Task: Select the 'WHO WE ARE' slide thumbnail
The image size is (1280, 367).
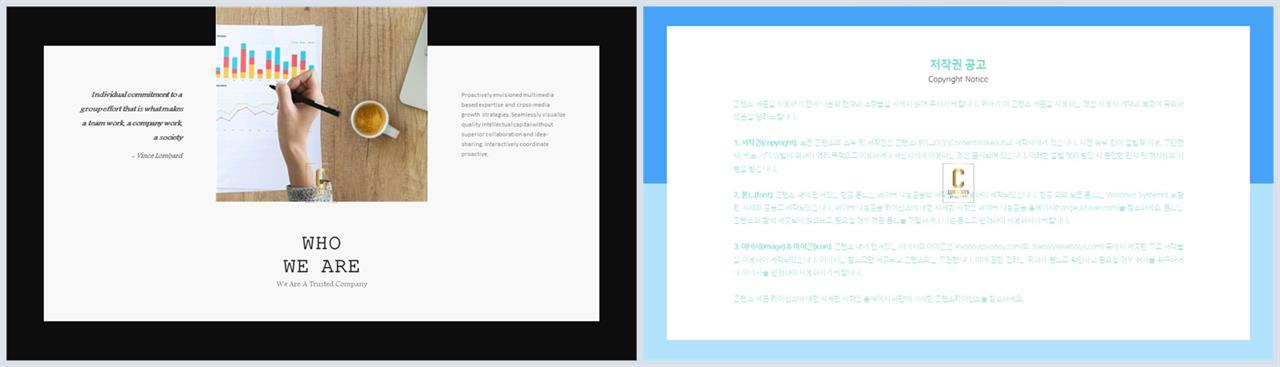Action: pyautogui.click(x=321, y=183)
